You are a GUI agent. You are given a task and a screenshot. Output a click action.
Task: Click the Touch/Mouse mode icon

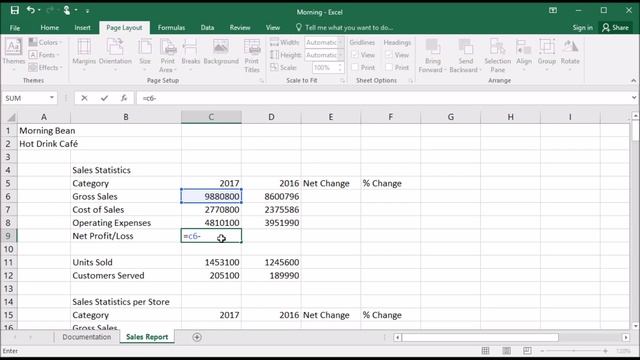67,10
